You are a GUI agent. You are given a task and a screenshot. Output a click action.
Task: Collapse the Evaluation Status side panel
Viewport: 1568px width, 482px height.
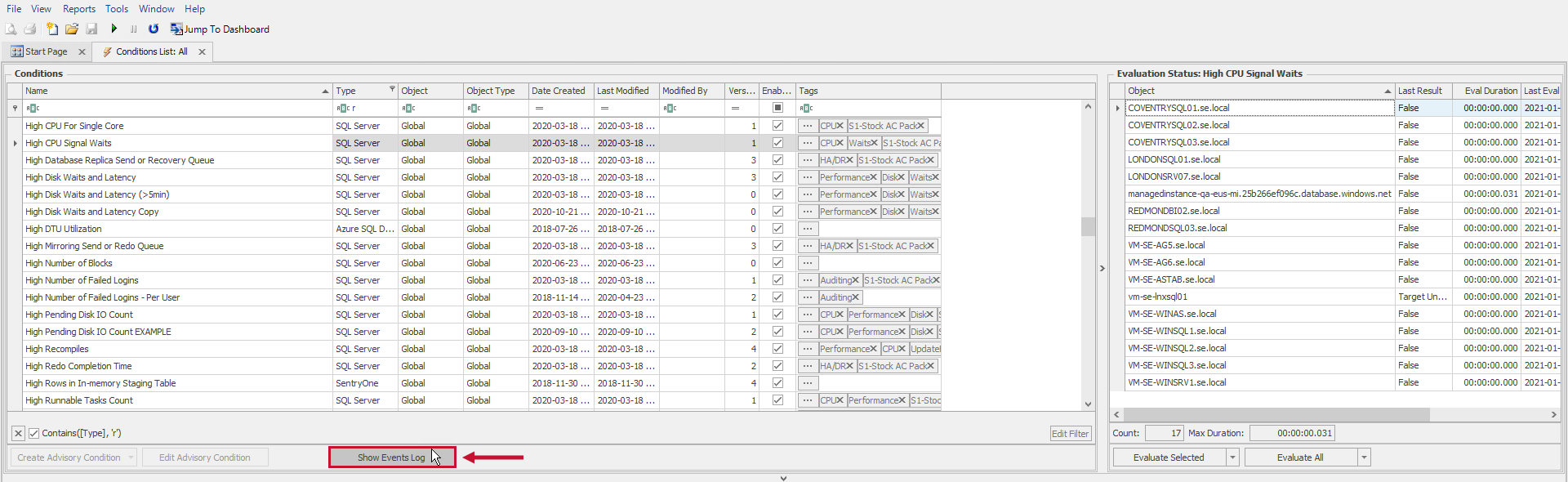(1102, 268)
